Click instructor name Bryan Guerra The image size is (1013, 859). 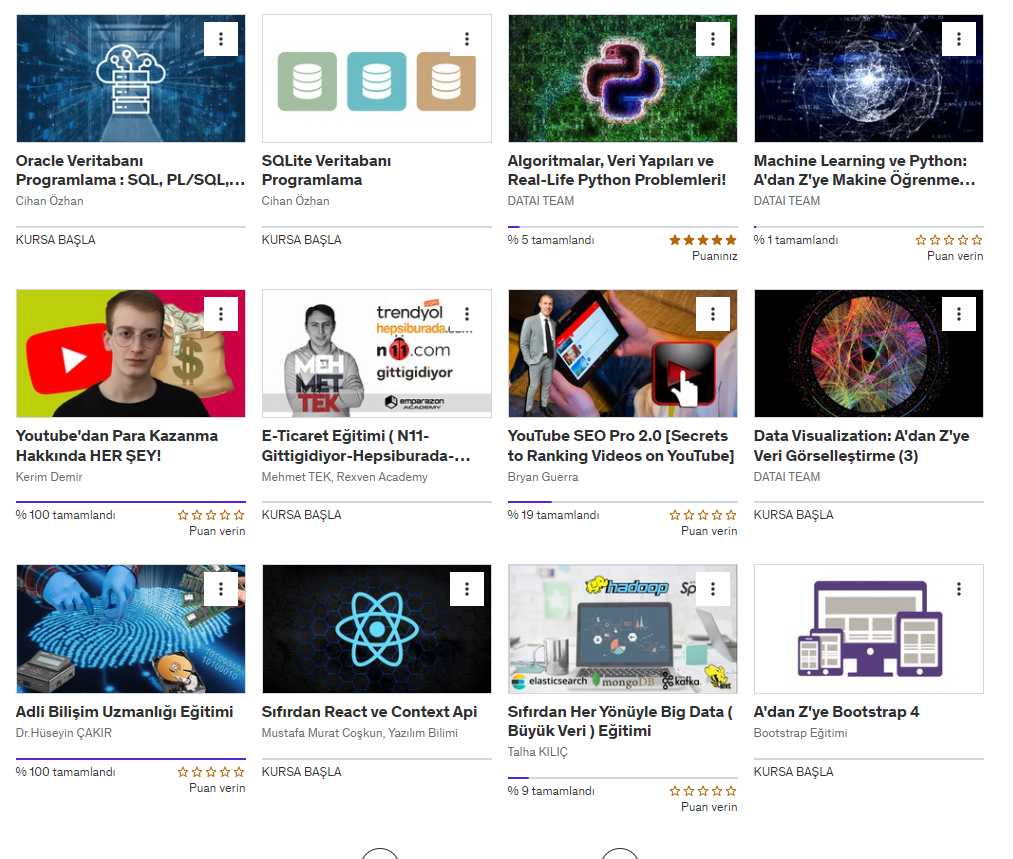pos(543,477)
